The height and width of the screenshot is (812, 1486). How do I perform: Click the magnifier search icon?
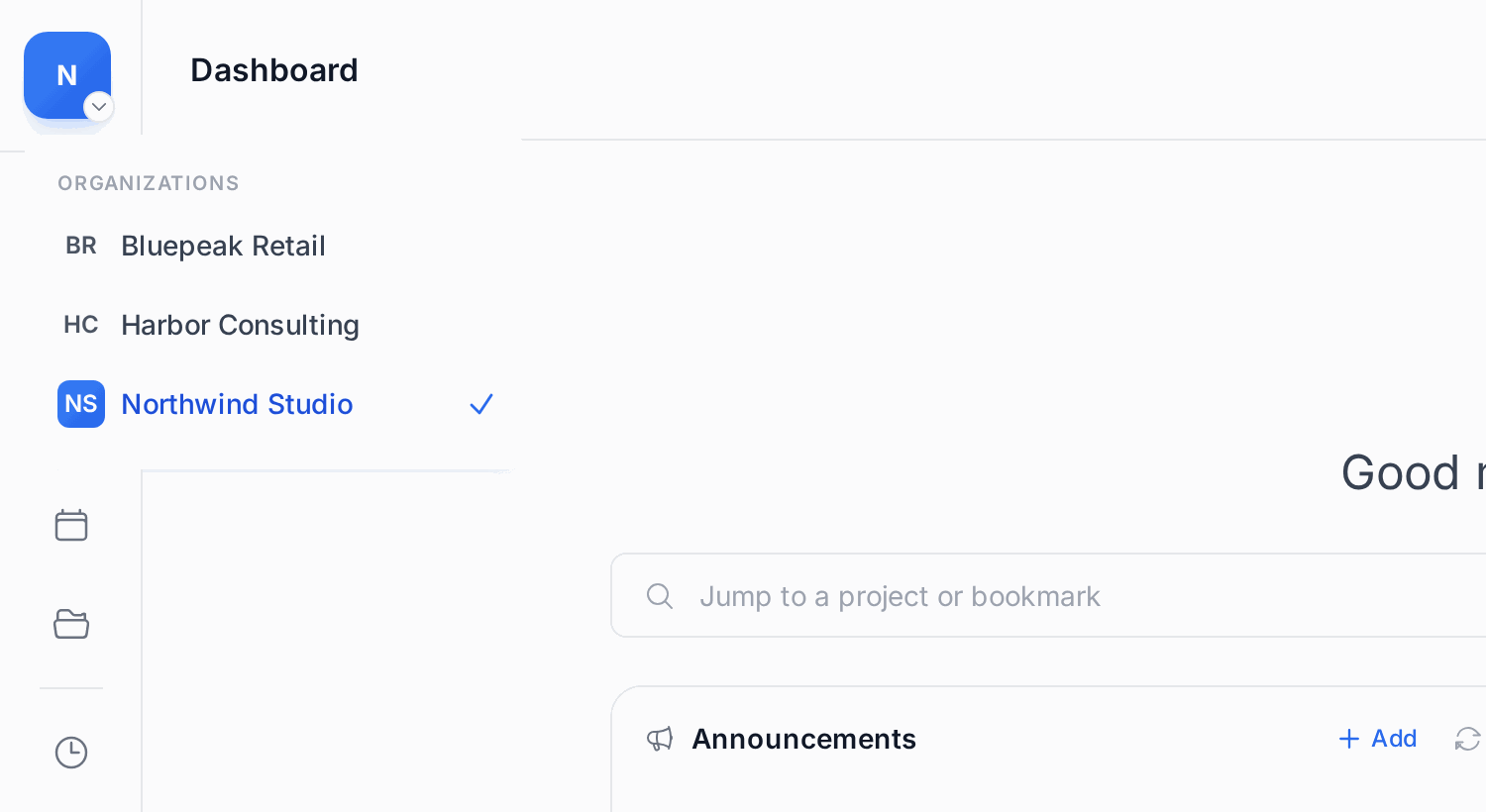pos(660,595)
